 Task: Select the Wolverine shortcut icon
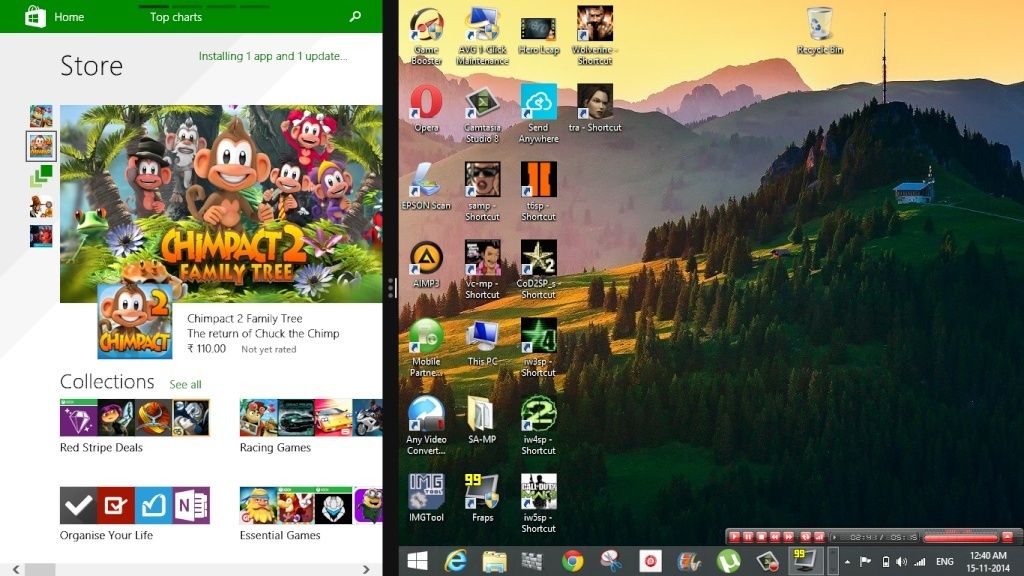point(595,37)
